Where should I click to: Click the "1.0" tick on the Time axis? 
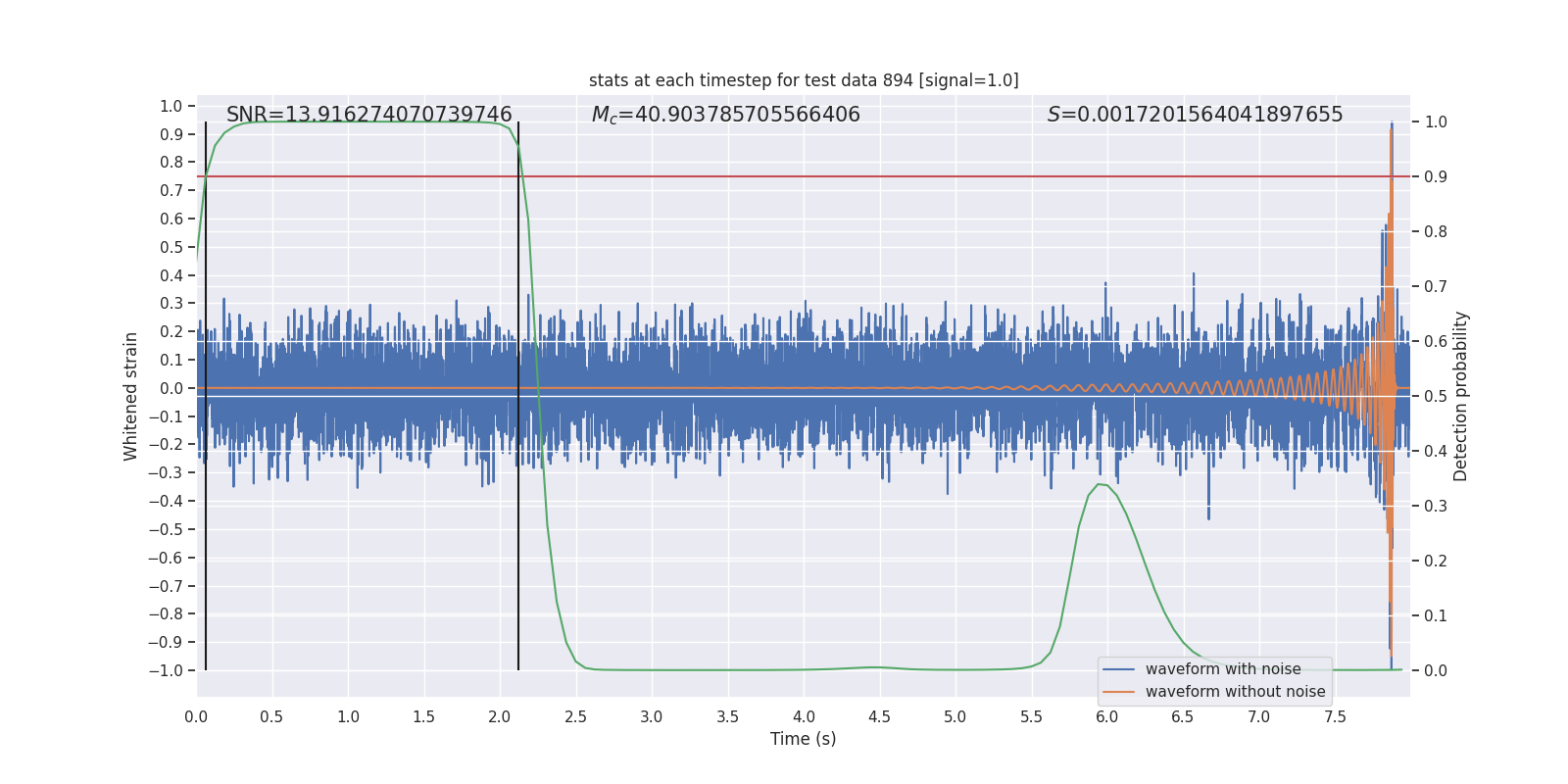(x=348, y=716)
